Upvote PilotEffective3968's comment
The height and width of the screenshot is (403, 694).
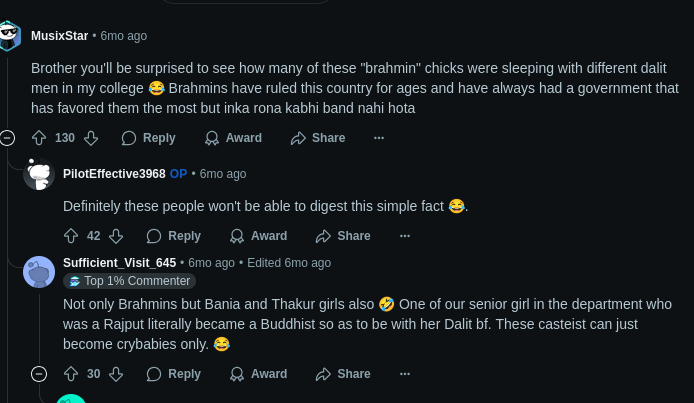click(71, 236)
